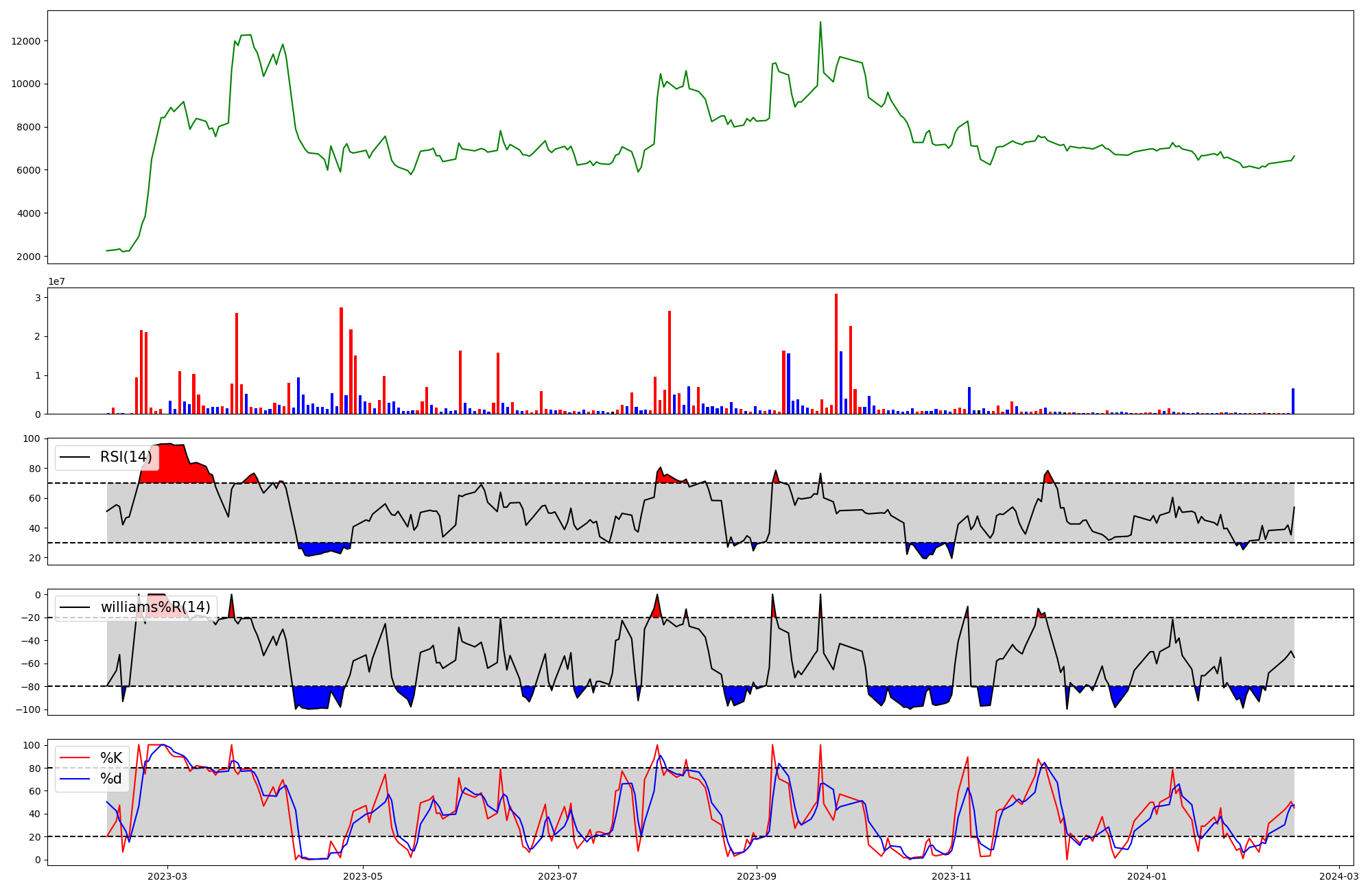
Task: Click the 6000 price axis label
Action: [x=29, y=170]
